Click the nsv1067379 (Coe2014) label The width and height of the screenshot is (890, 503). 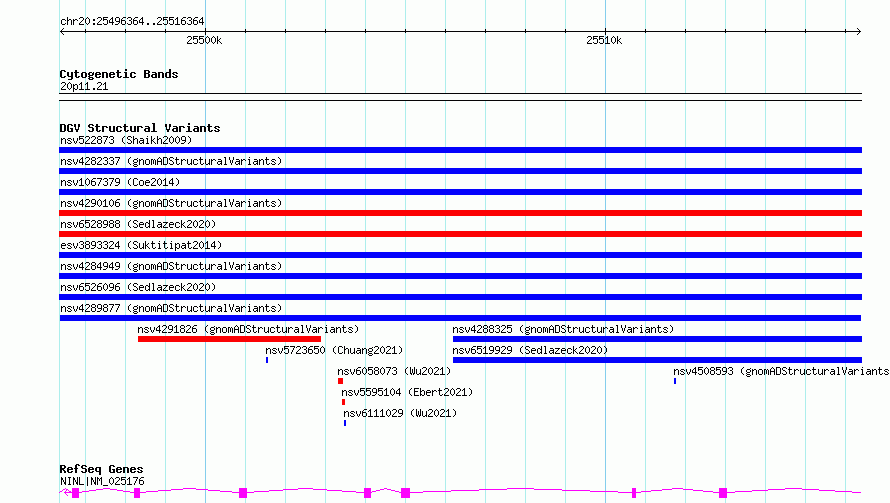click(120, 182)
